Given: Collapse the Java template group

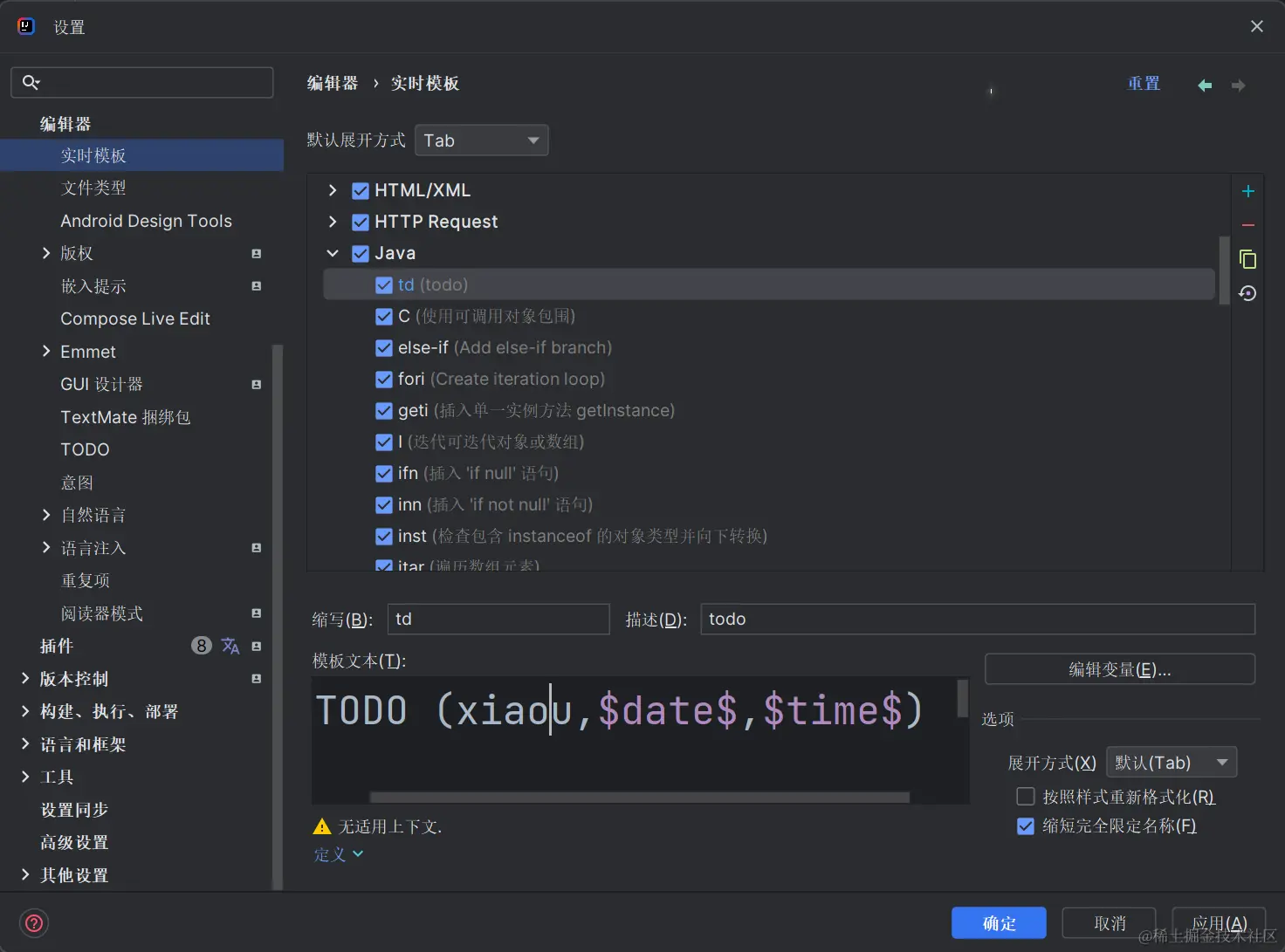Looking at the screenshot, I should [333, 253].
